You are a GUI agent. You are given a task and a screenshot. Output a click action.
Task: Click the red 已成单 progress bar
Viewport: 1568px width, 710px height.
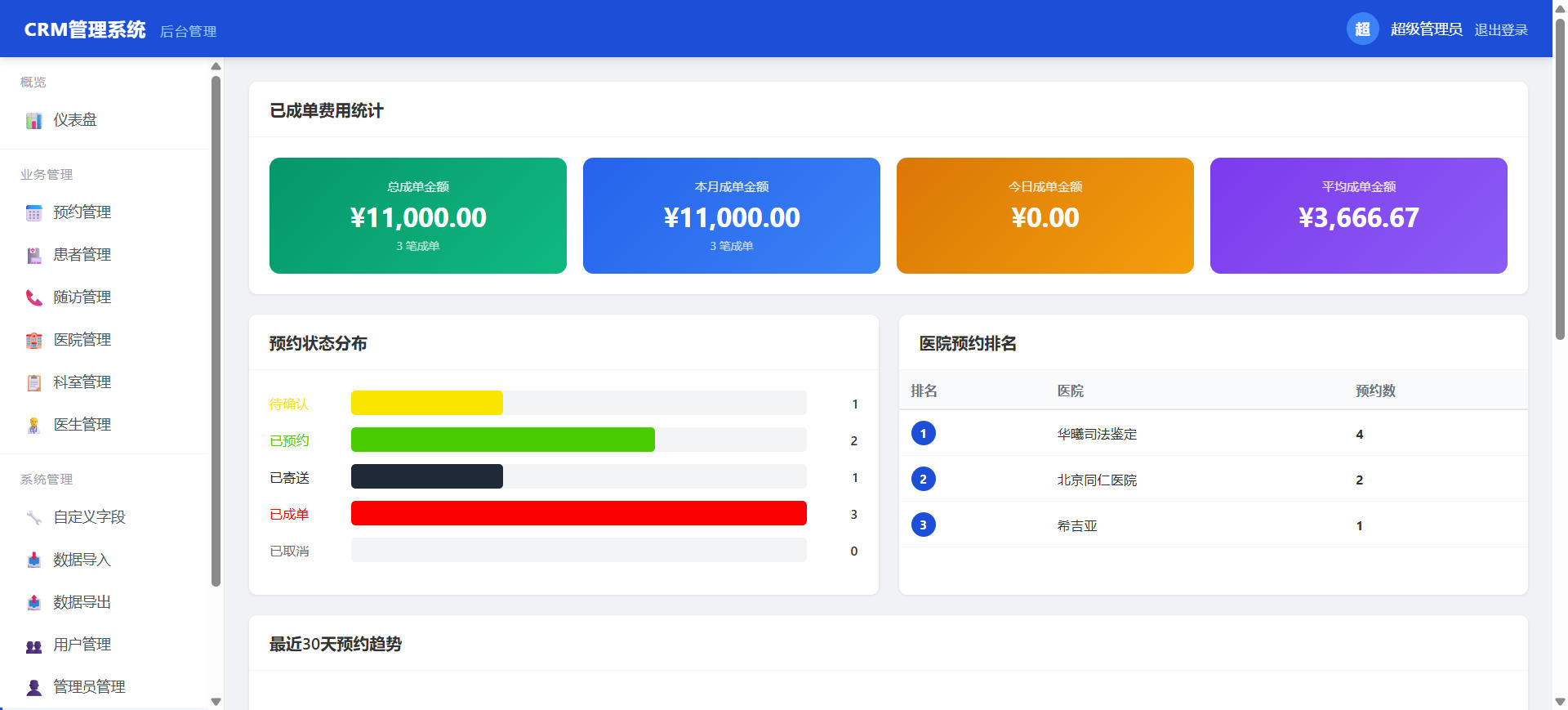[578, 514]
